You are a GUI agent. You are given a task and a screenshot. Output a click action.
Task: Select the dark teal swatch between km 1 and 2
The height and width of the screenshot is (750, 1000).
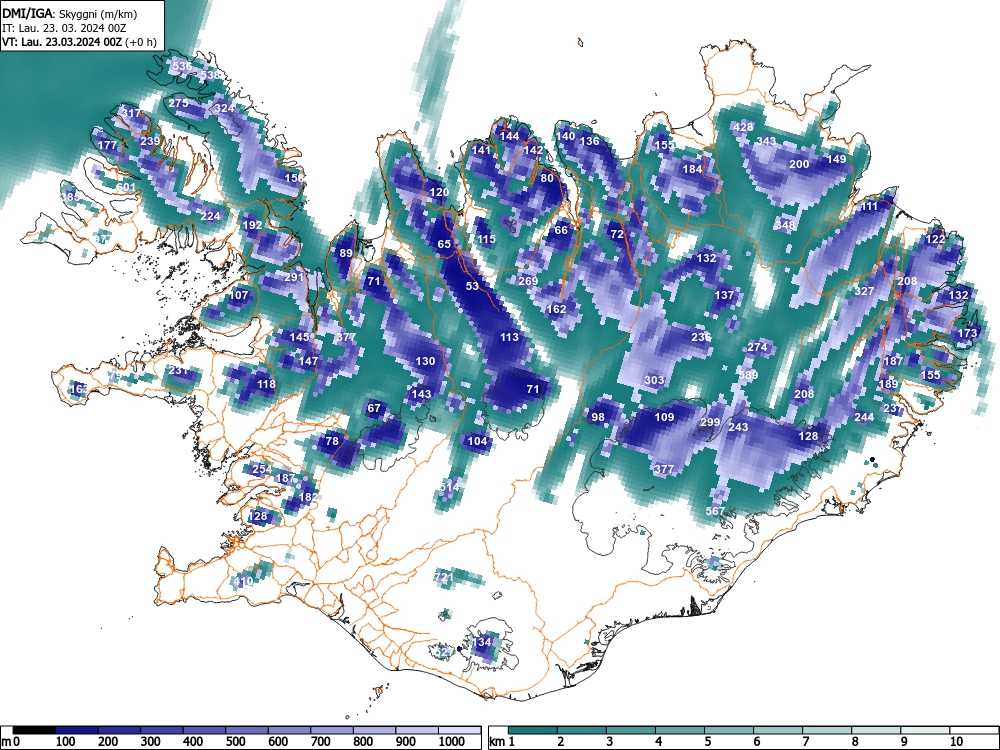click(x=533, y=730)
